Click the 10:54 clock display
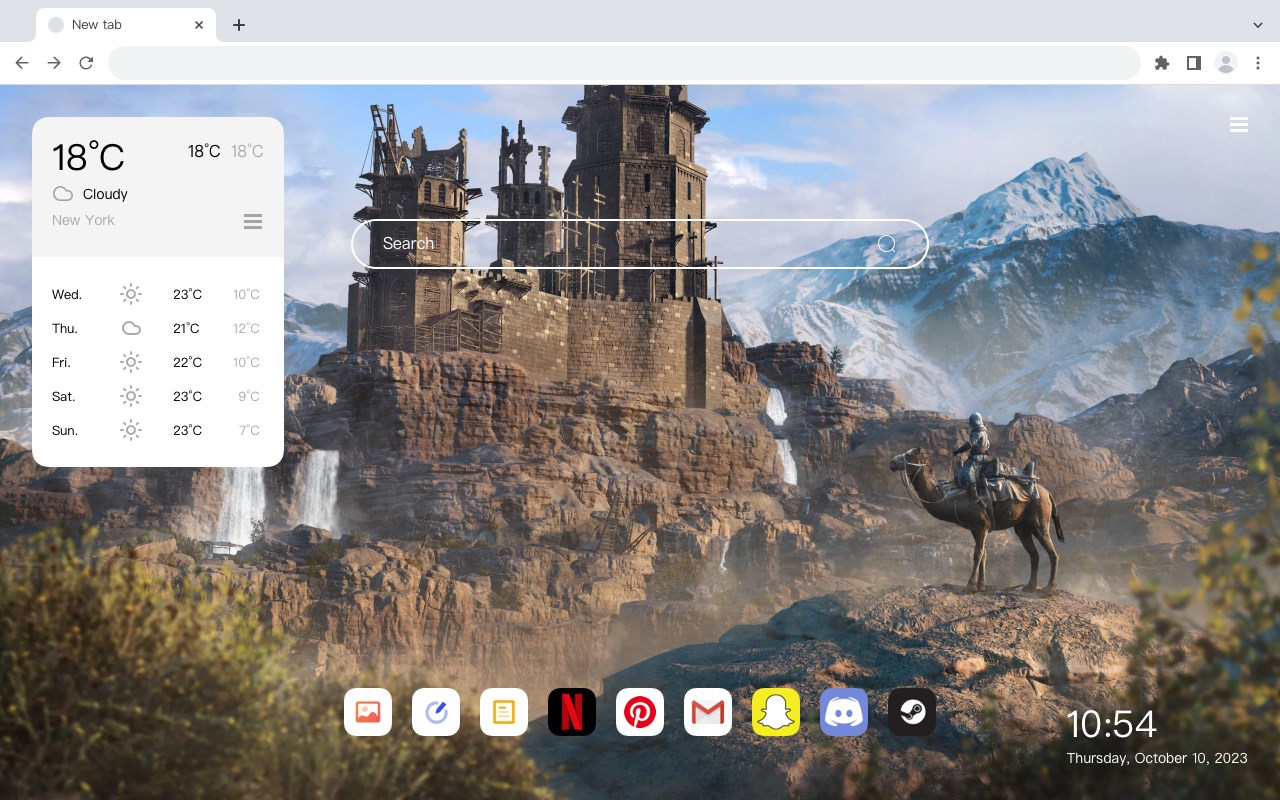 [x=1111, y=724]
